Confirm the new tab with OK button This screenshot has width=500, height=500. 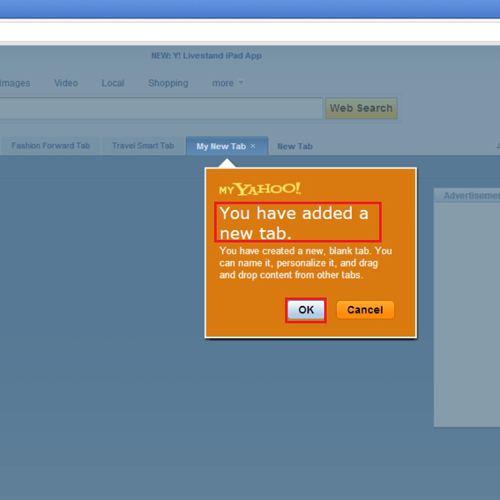point(306,310)
